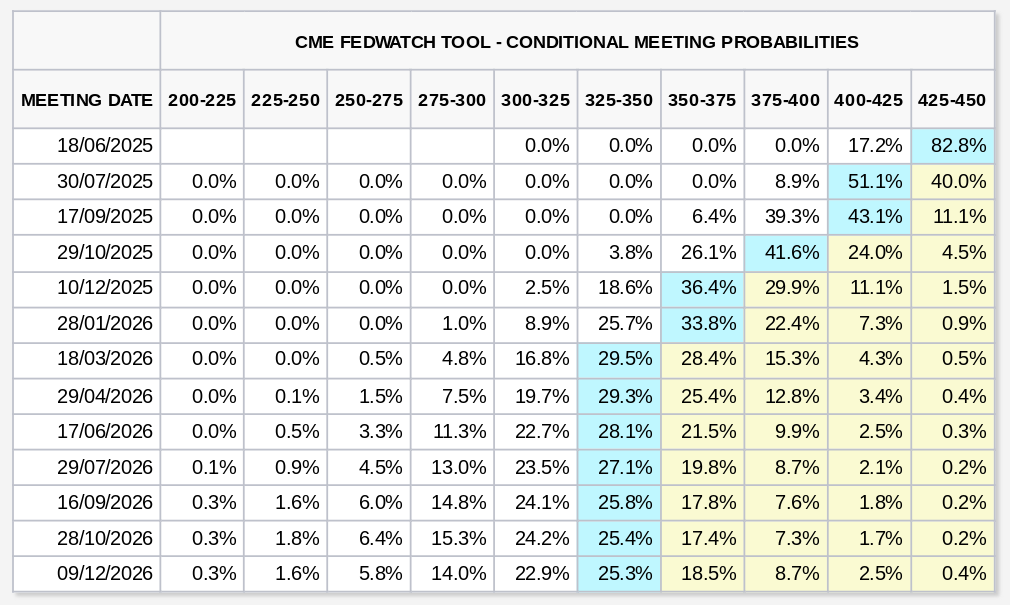The width and height of the screenshot is (1010, 605).
Task: Select the 36.4% cell for 10/12/2025
Action: point(702,288)
